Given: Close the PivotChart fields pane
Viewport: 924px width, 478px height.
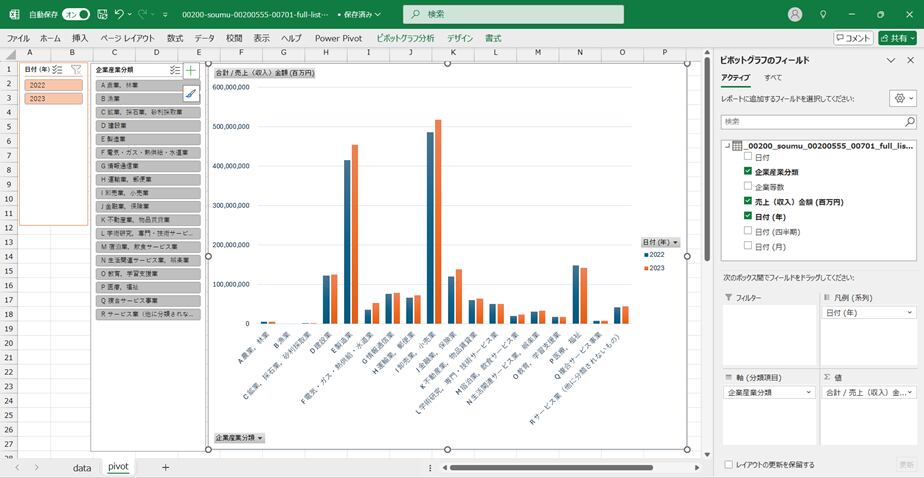Looking at the screenshot, I should (x=907, y=60).
